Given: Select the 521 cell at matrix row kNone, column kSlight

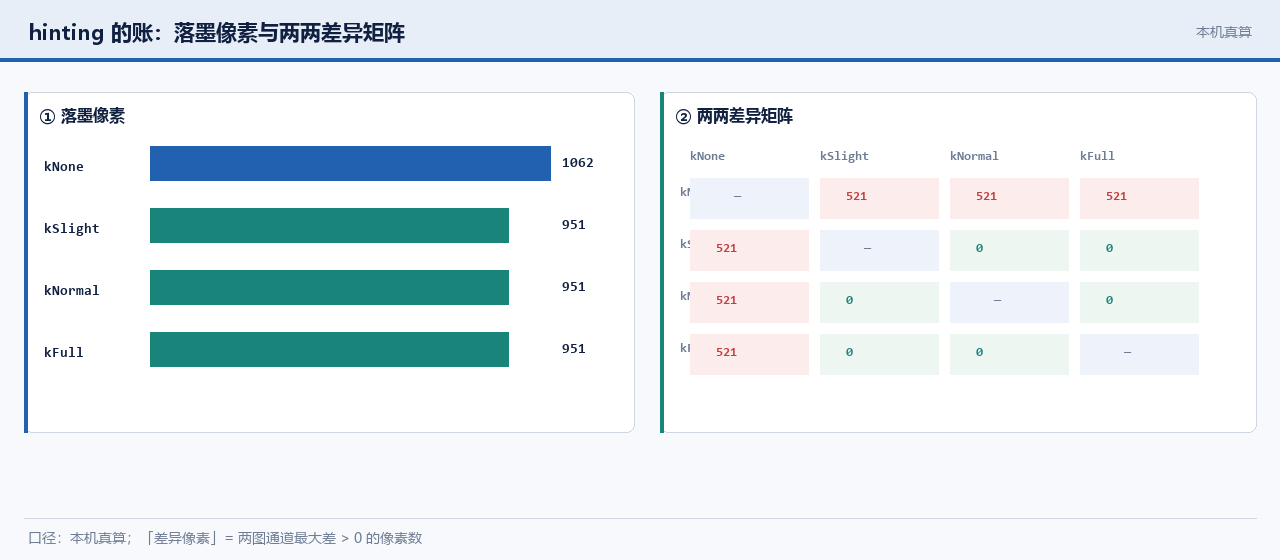Looking at the screenshot, I should [x=879, y=198].
